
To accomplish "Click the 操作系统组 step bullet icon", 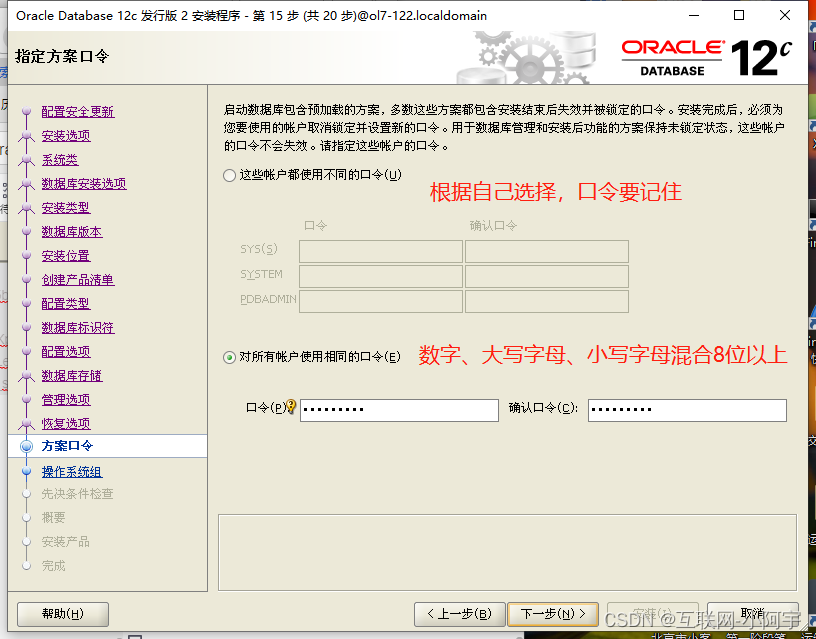I will pos(27,471).
